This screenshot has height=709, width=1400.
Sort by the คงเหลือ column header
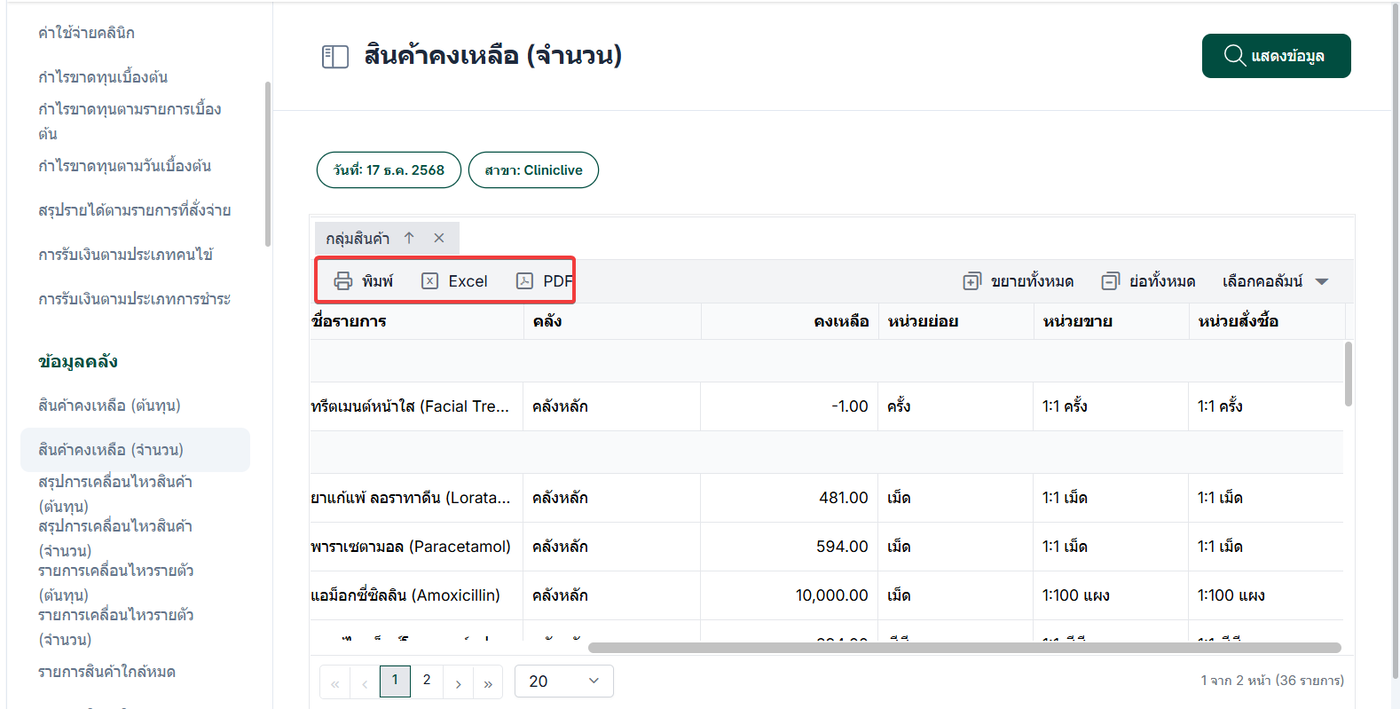pyautogui.click(x=790, y=321)
